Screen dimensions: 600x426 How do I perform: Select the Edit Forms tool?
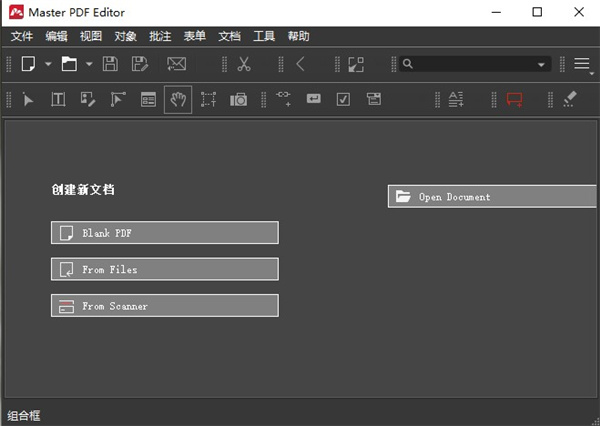(x=148, y=100)
